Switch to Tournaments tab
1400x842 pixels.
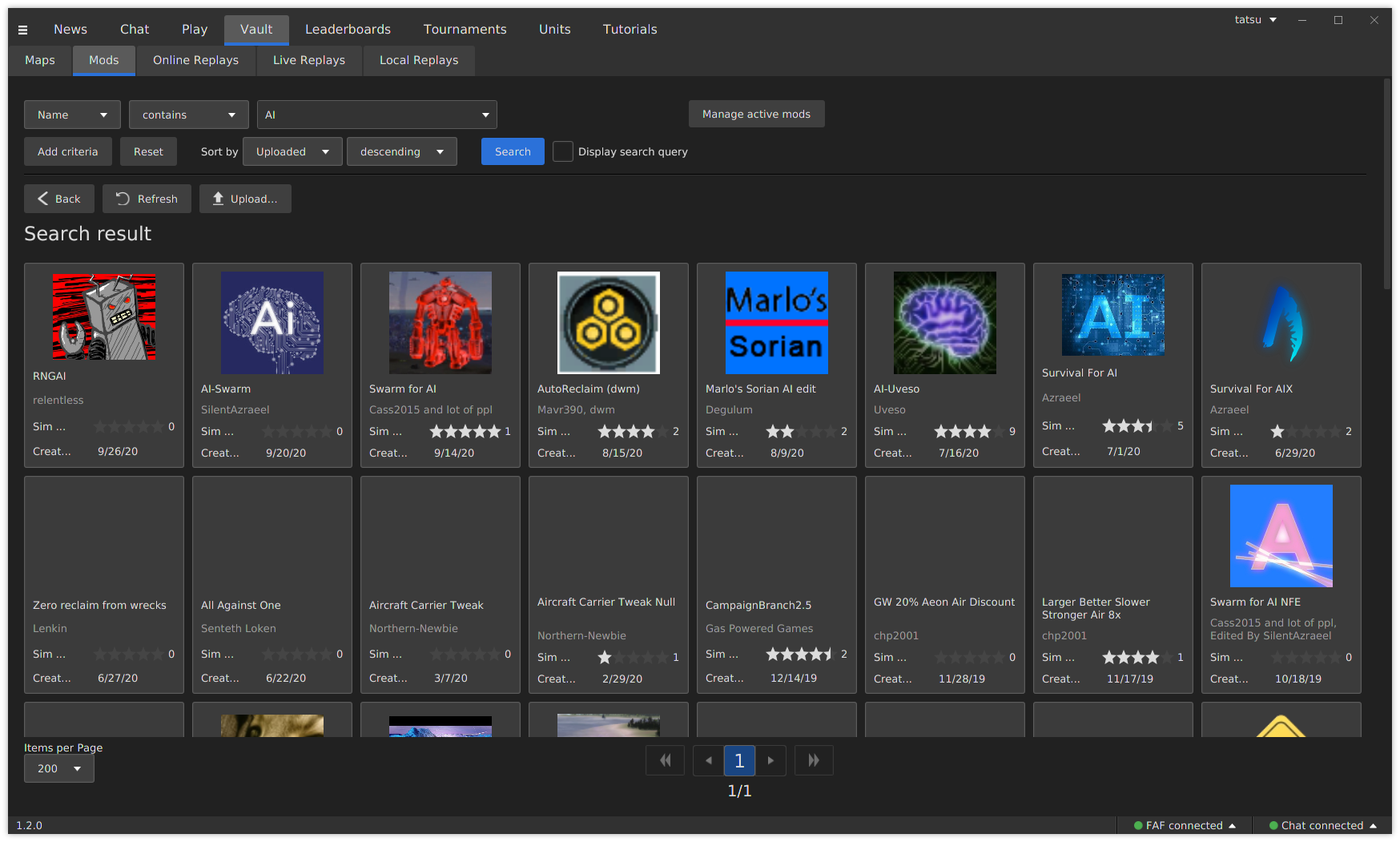(x=465, y=30)
